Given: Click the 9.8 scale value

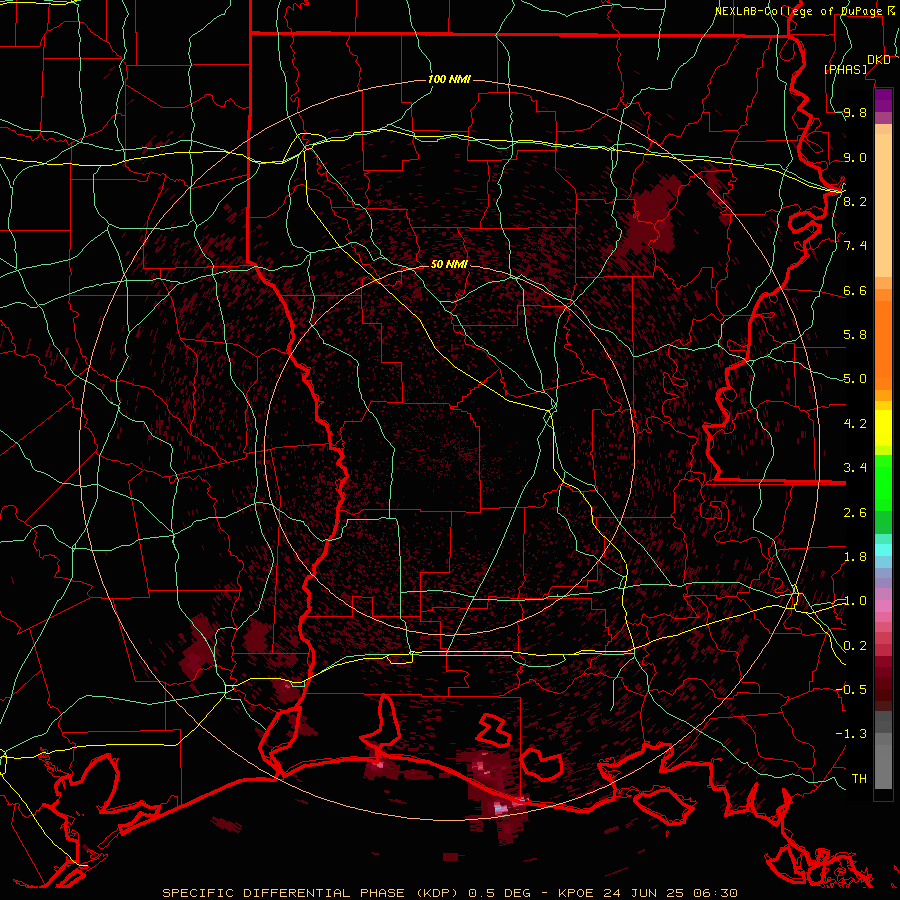Looking at the screenshot, I should coord(855,113).
